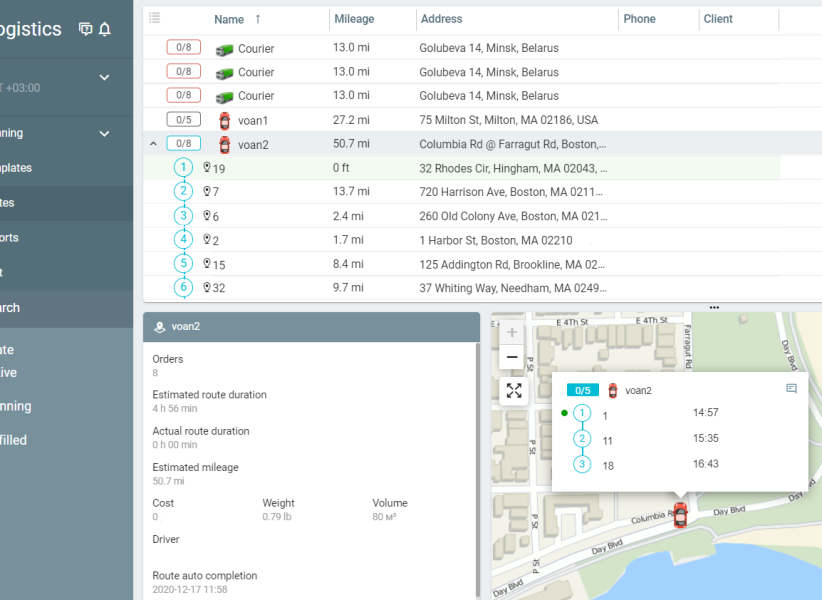Open the highlighted sidebar item ending in 'tes'
The height and width of the screenshot is (600, 822).
coord(7,203)
